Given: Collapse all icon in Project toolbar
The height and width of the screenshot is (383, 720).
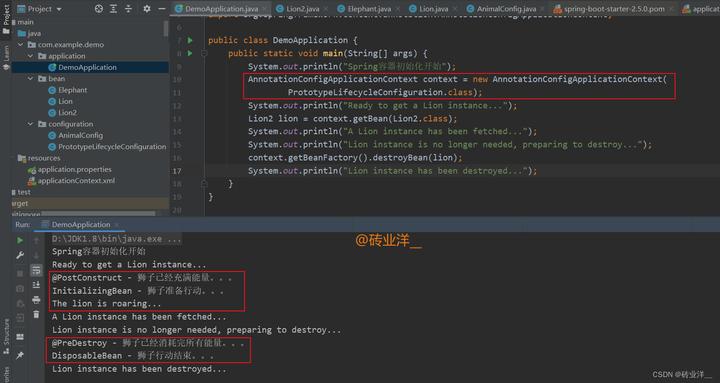Looking at the screenshot, I should point(129,9).
